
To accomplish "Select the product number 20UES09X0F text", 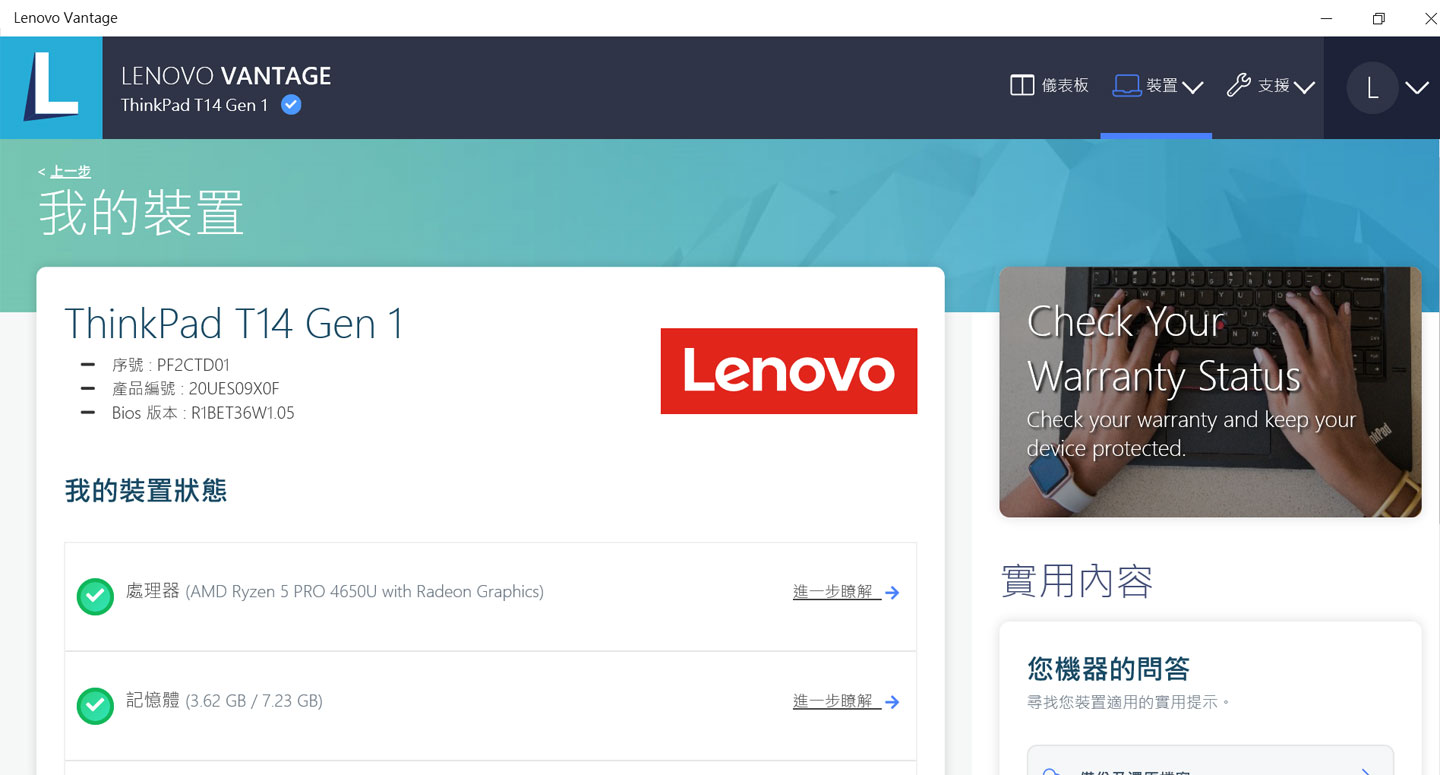I will coord(234,389).
